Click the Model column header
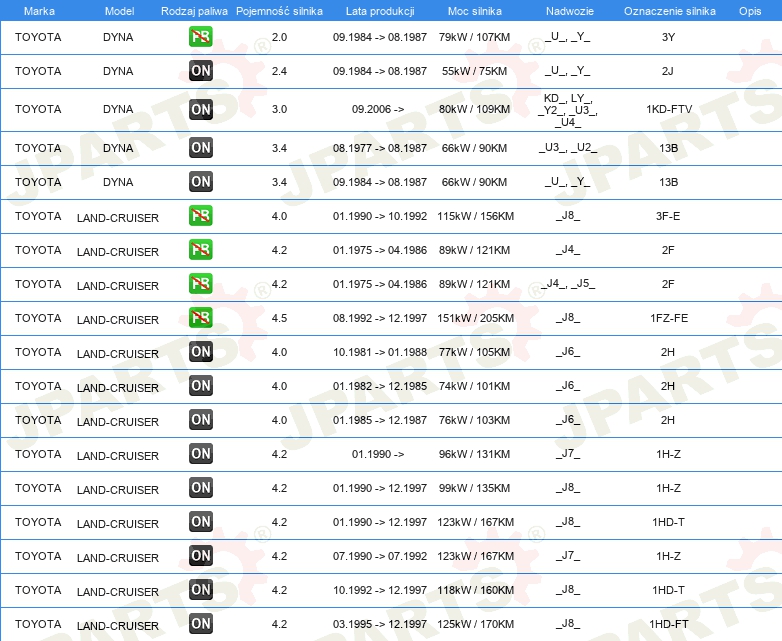This screenshot has height=641, width=782. 119,11
